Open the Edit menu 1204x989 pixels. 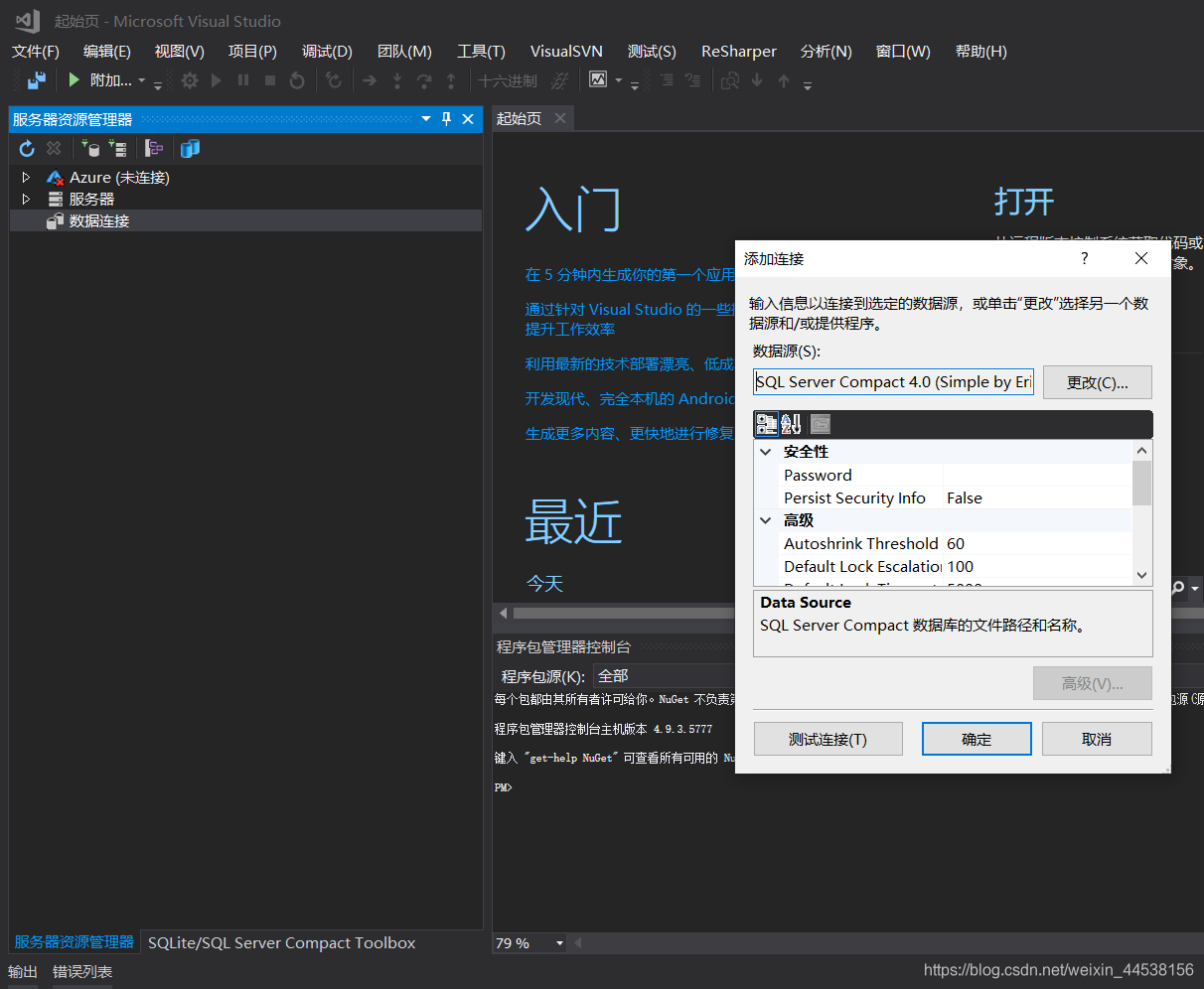click(x=107, y=51)
